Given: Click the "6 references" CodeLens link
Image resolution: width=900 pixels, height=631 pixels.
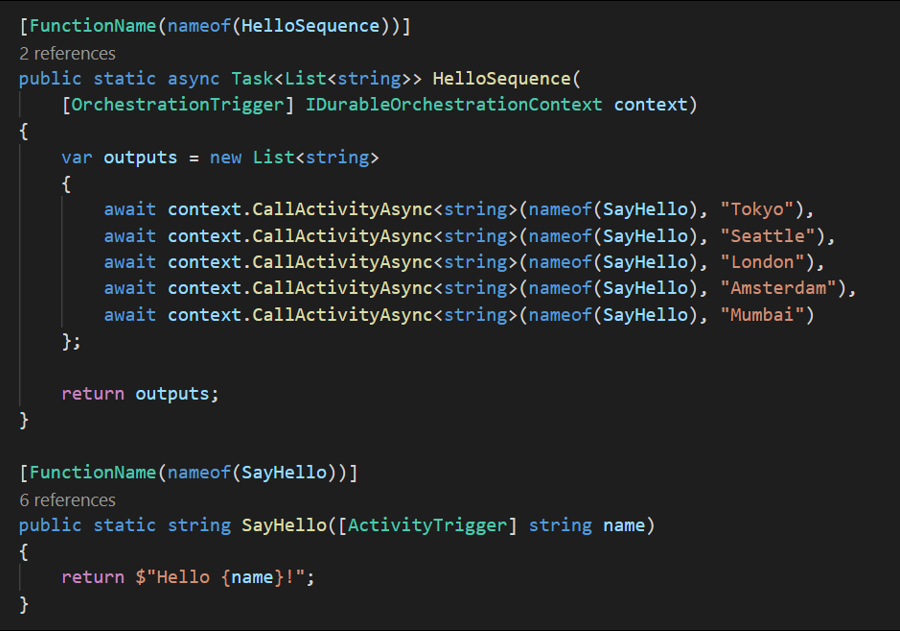Looking at the screenshot, I should coord(67,500).
